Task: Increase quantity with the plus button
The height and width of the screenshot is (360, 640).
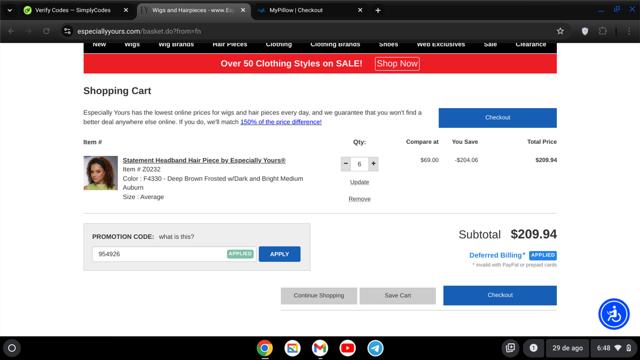Action: pos(373,164)
